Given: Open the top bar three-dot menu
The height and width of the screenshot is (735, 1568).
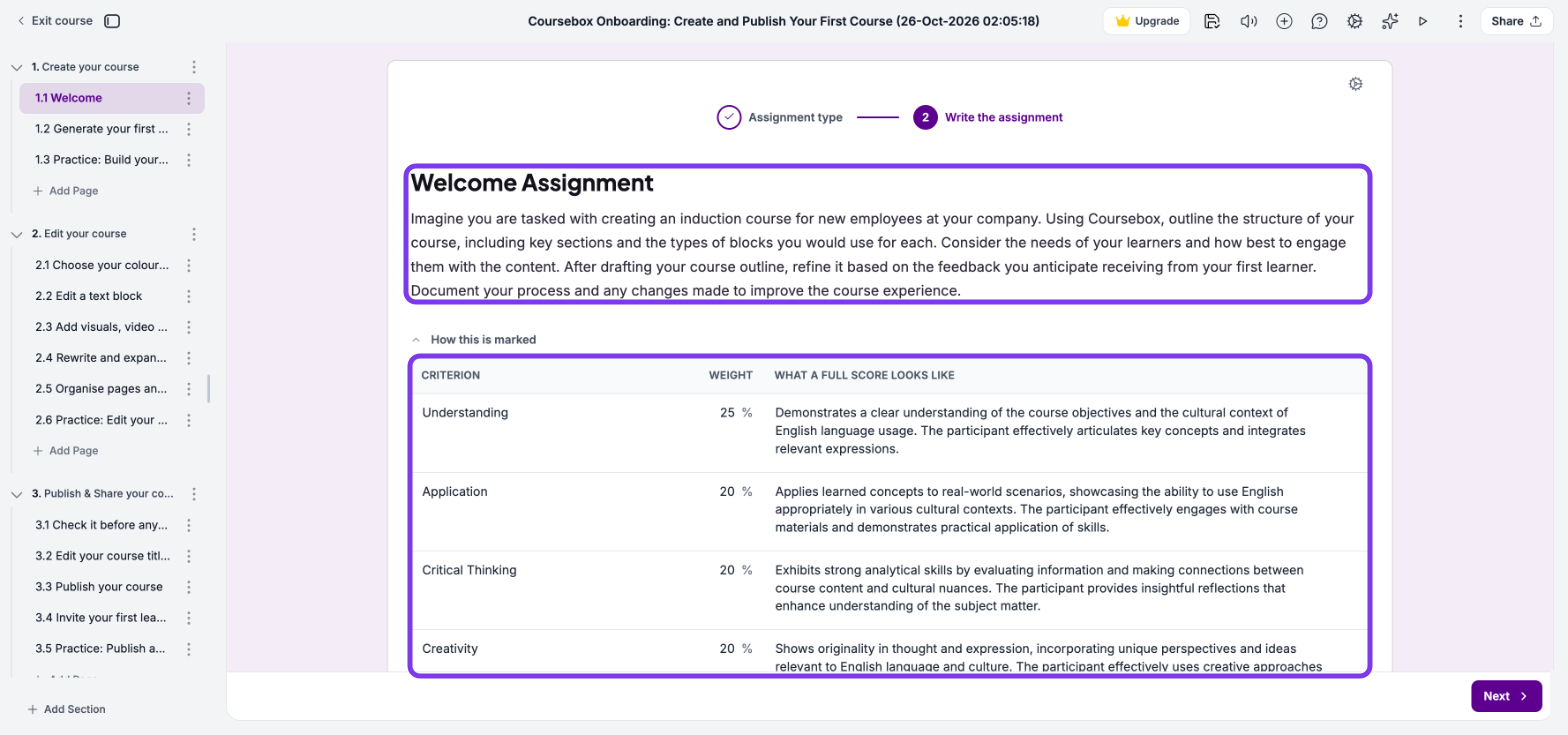Looking at the screenshot, I should tap(1460, 21).
